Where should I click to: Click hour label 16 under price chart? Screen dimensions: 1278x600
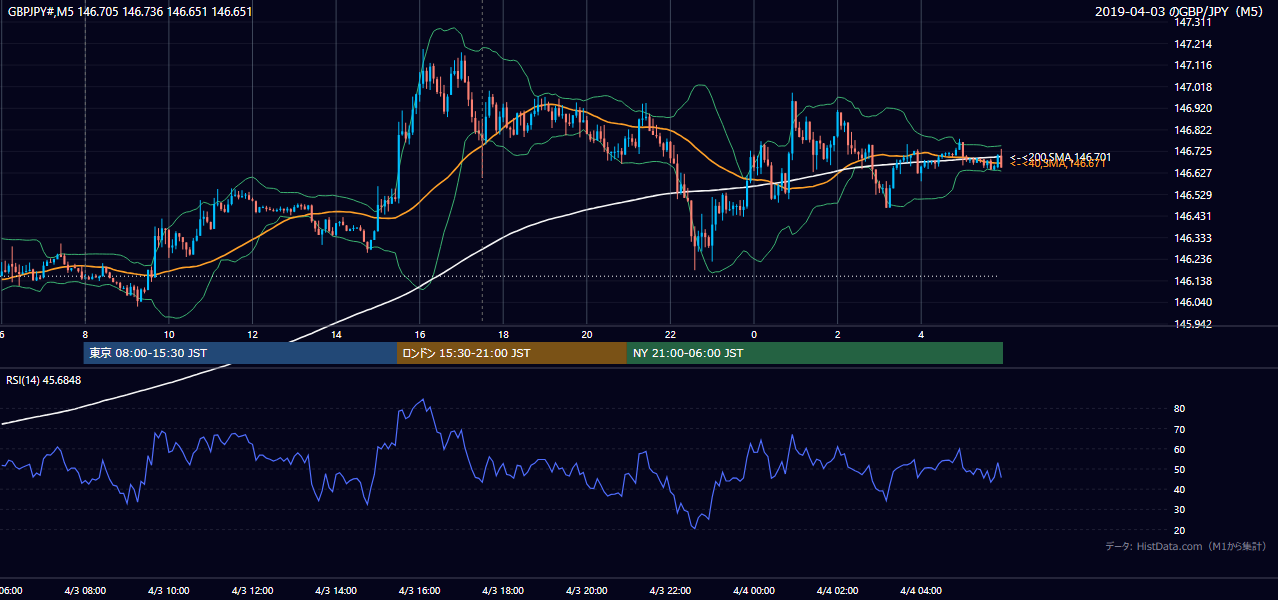coord(420,335)
